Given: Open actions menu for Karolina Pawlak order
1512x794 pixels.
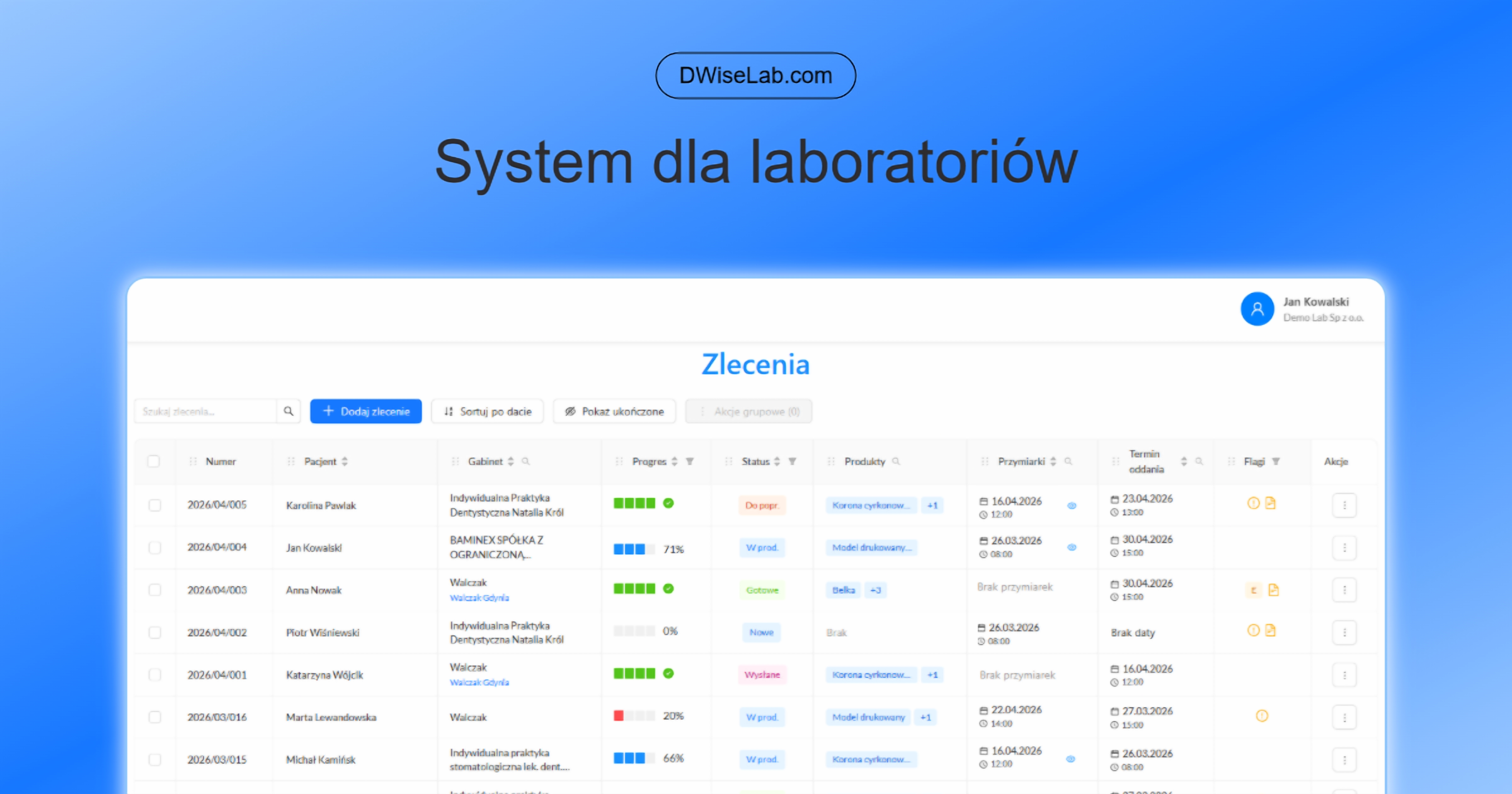Looking at the screenshot, I should pos(1344,506).
